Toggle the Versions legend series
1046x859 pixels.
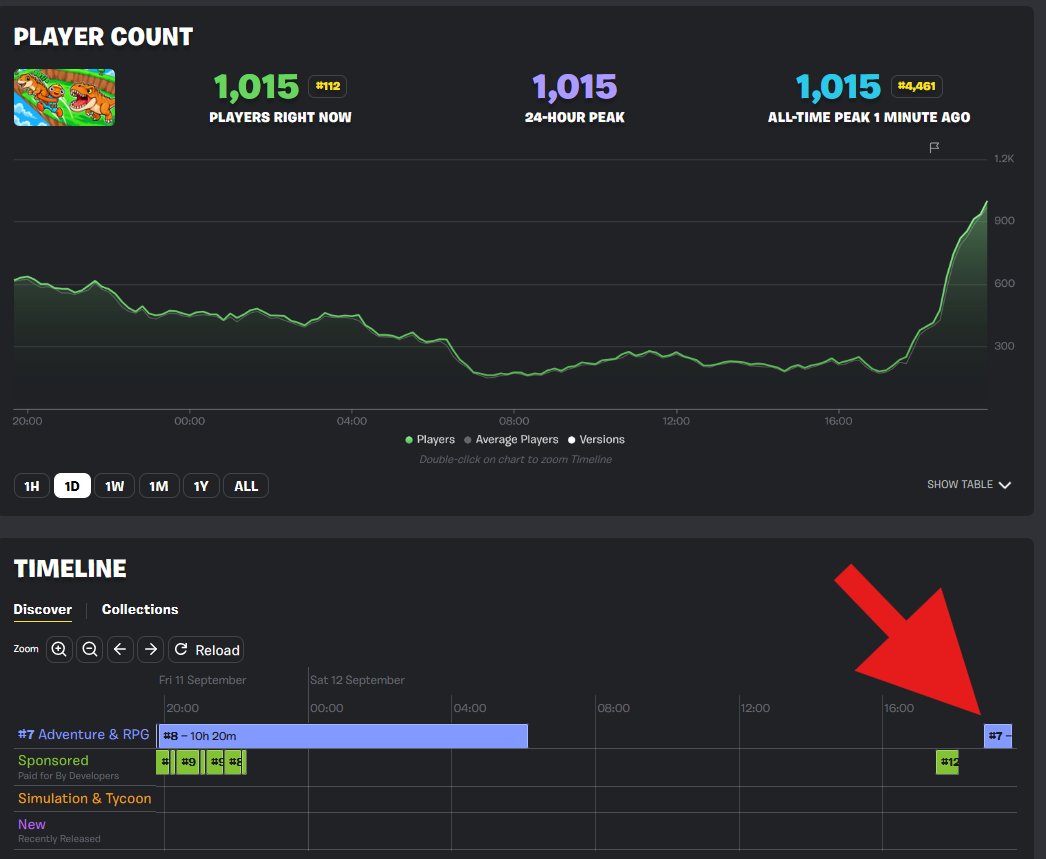point(596,440)
